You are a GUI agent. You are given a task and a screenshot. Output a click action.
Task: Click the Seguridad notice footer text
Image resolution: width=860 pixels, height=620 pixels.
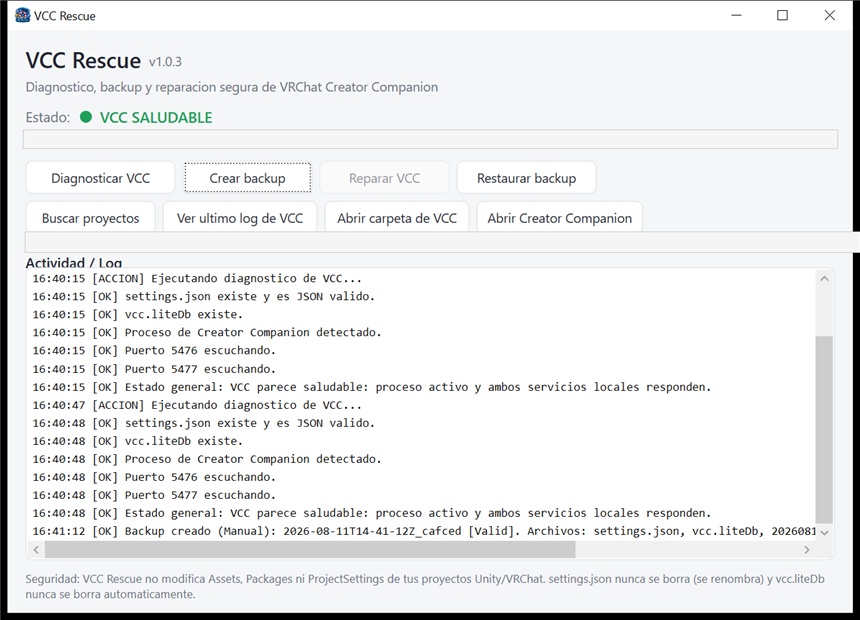pos(425,587)
